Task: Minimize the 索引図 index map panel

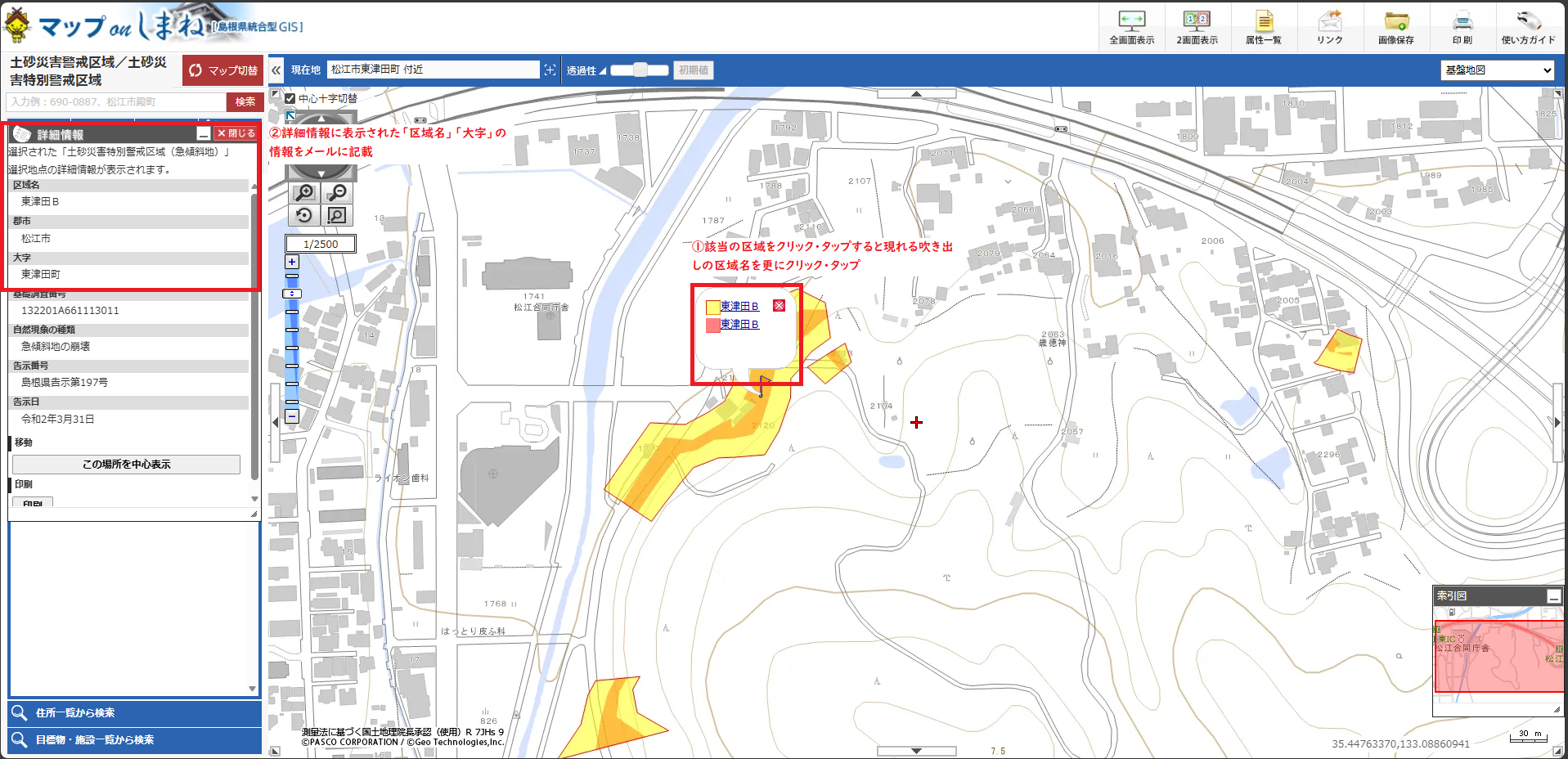Action: point(1553,596)
